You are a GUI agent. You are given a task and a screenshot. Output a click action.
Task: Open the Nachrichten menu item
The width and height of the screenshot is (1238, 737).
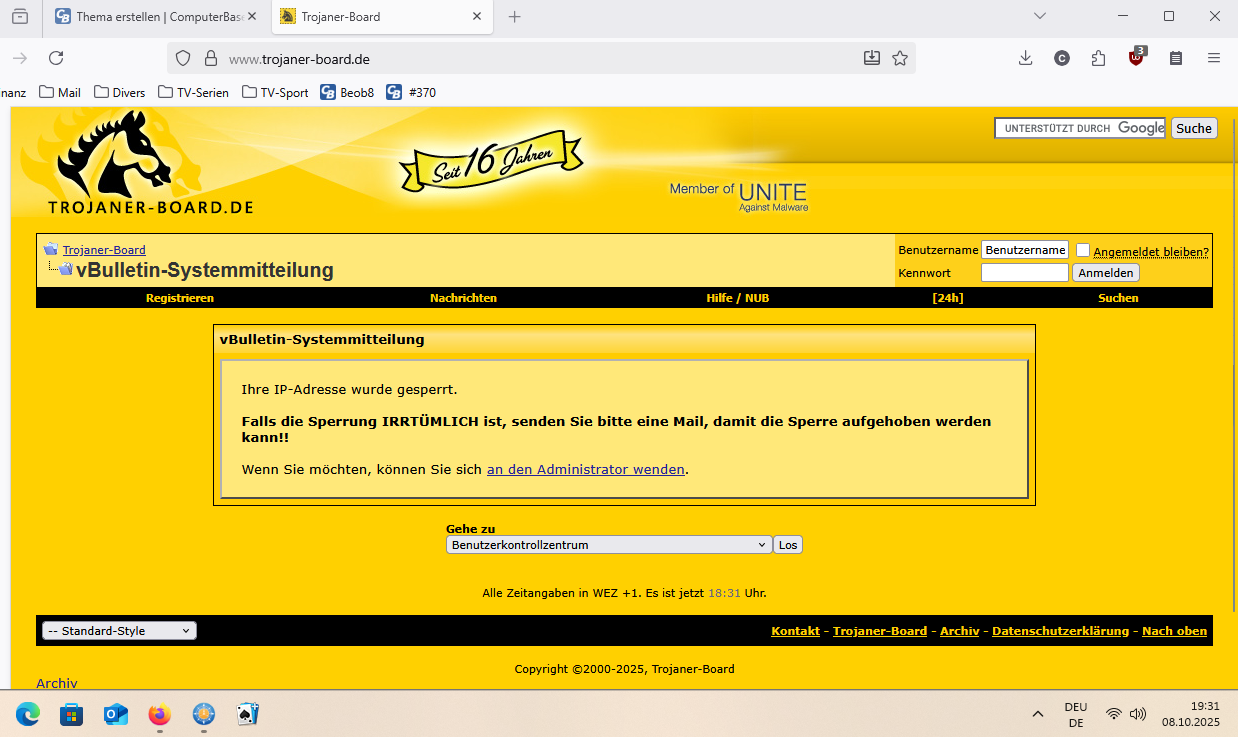463,298
